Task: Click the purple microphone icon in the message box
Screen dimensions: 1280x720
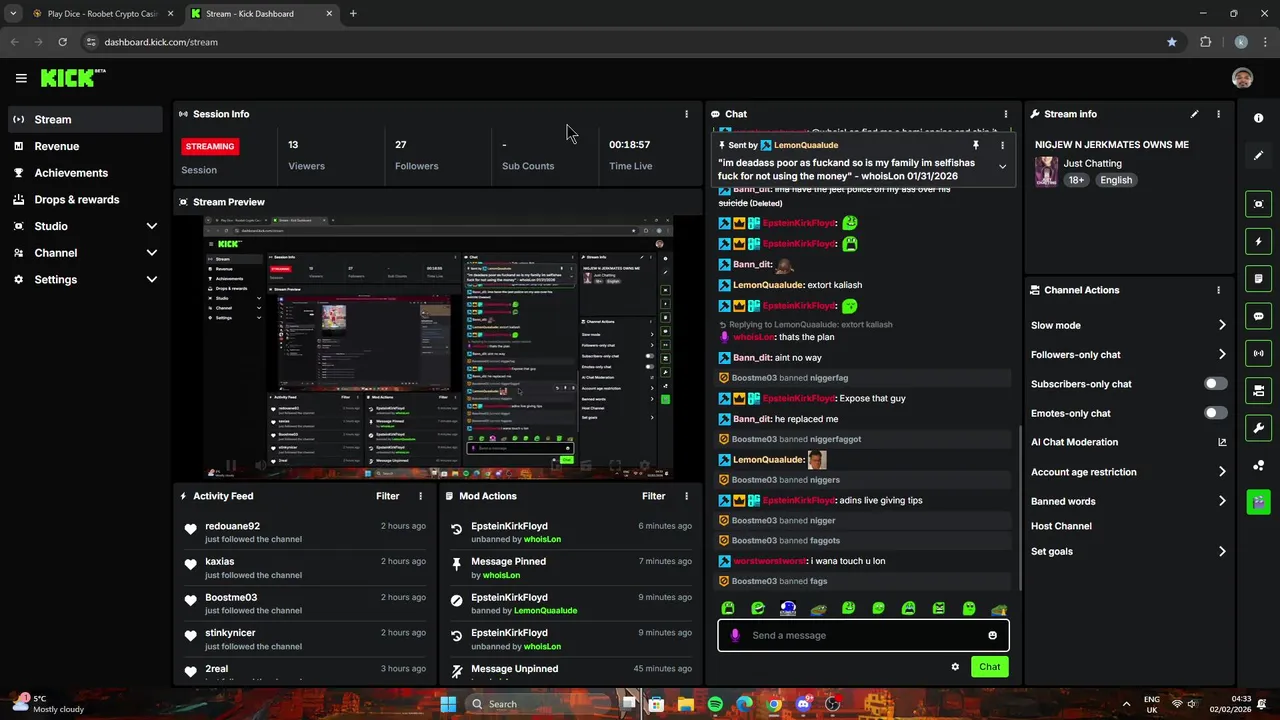Action: pos(735,635)
